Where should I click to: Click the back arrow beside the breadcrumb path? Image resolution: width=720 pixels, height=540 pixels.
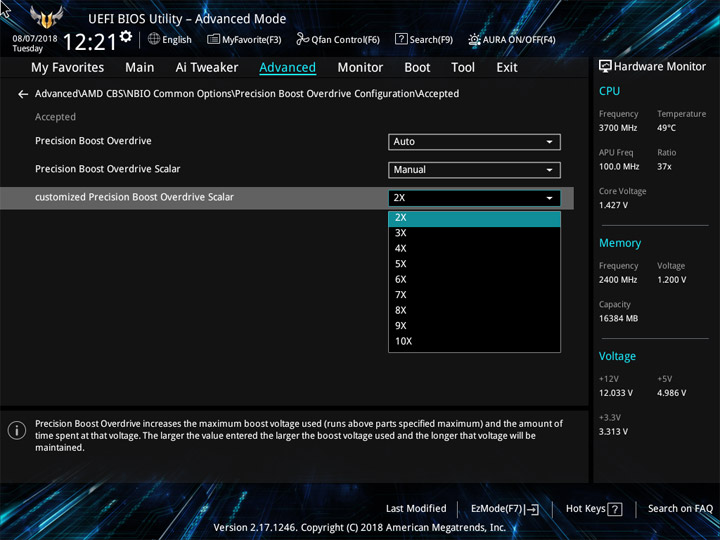(x=23, y=94)
